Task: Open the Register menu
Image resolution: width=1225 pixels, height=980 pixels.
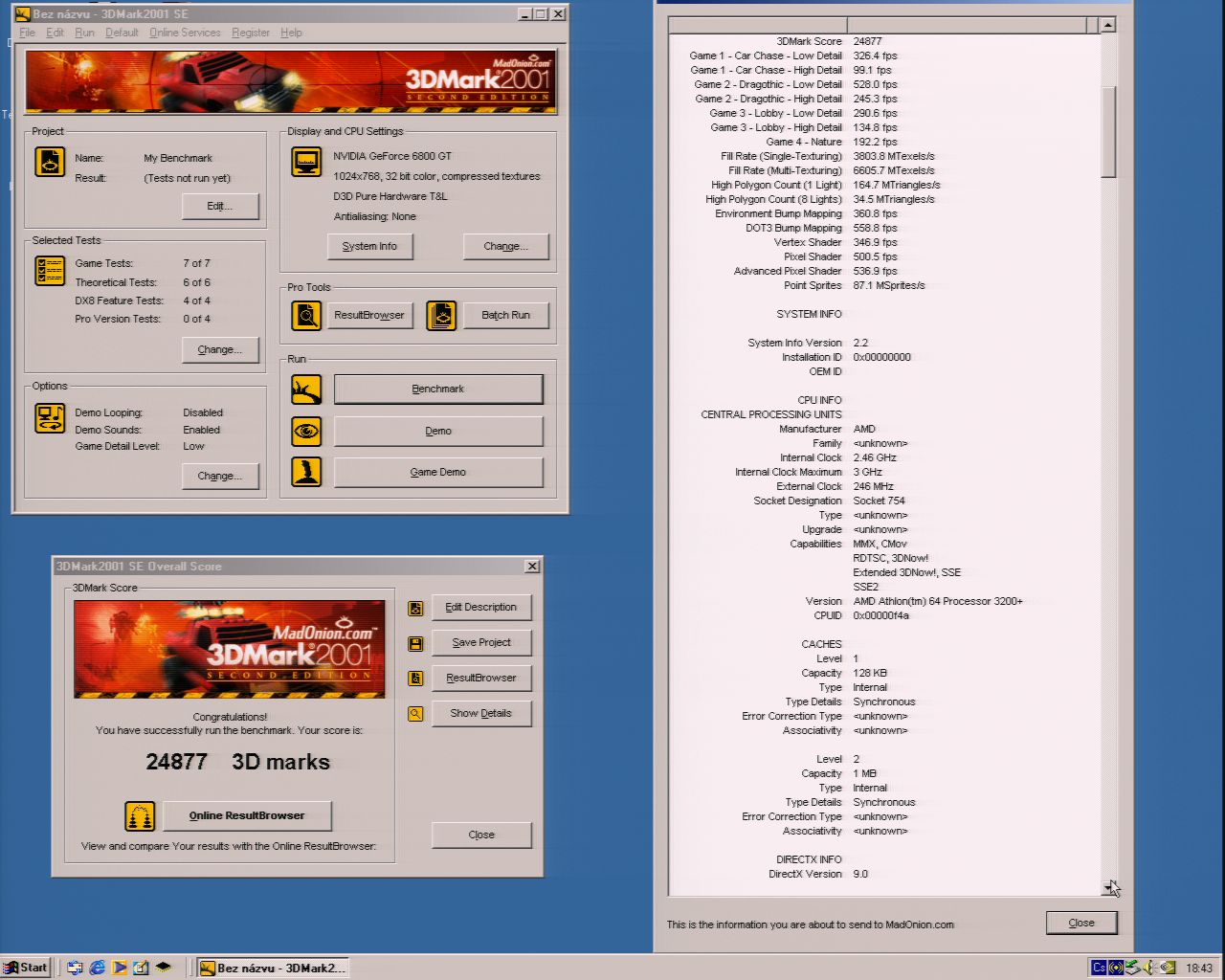Action: click(251, 33)
